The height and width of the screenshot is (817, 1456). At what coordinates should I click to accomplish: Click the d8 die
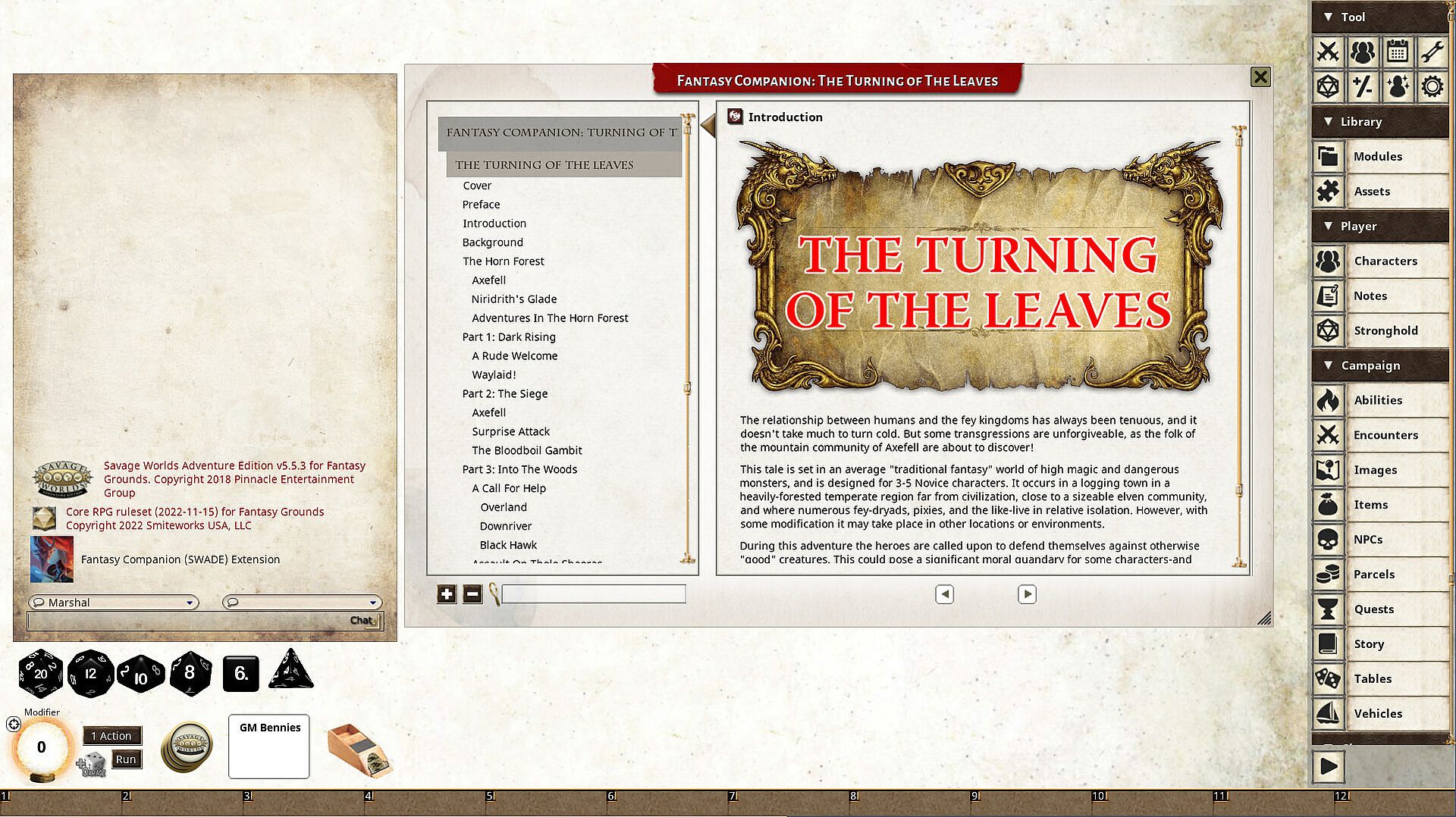pyautogui.click(x=190, y=673)
